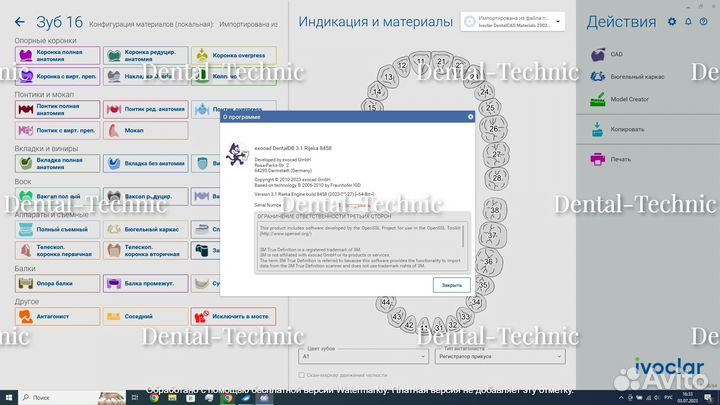Select tooth 33 on the dental chart
This screenshot has width=720, height=405.
[x=466, y=317]
